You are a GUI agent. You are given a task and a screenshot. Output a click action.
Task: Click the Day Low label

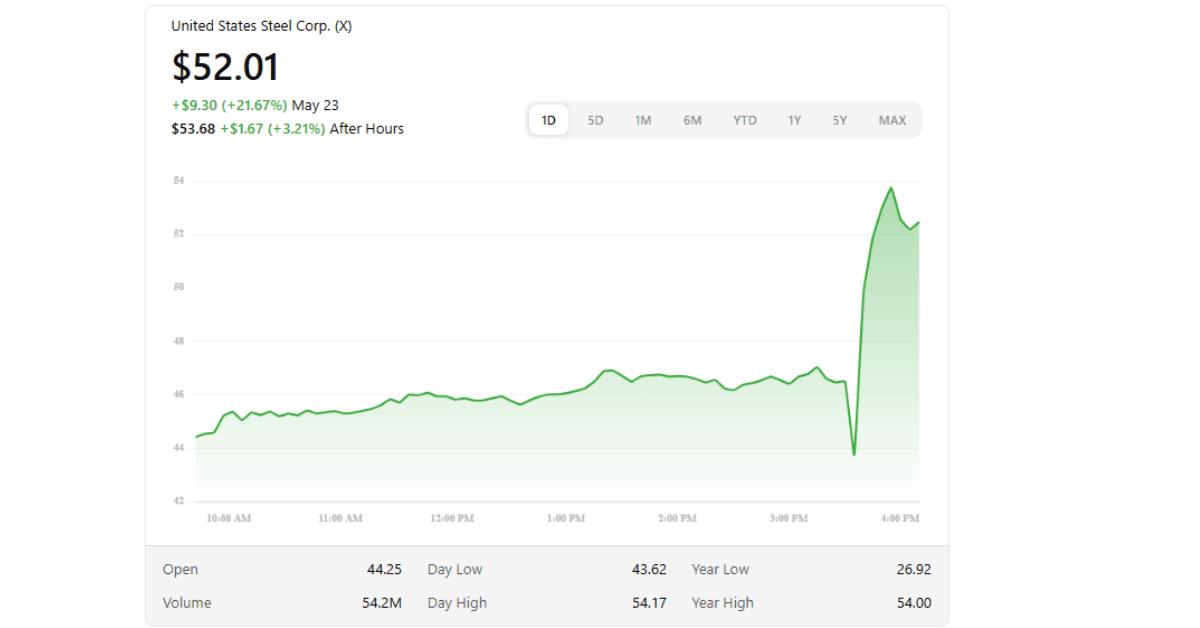(x=455, y=569)
